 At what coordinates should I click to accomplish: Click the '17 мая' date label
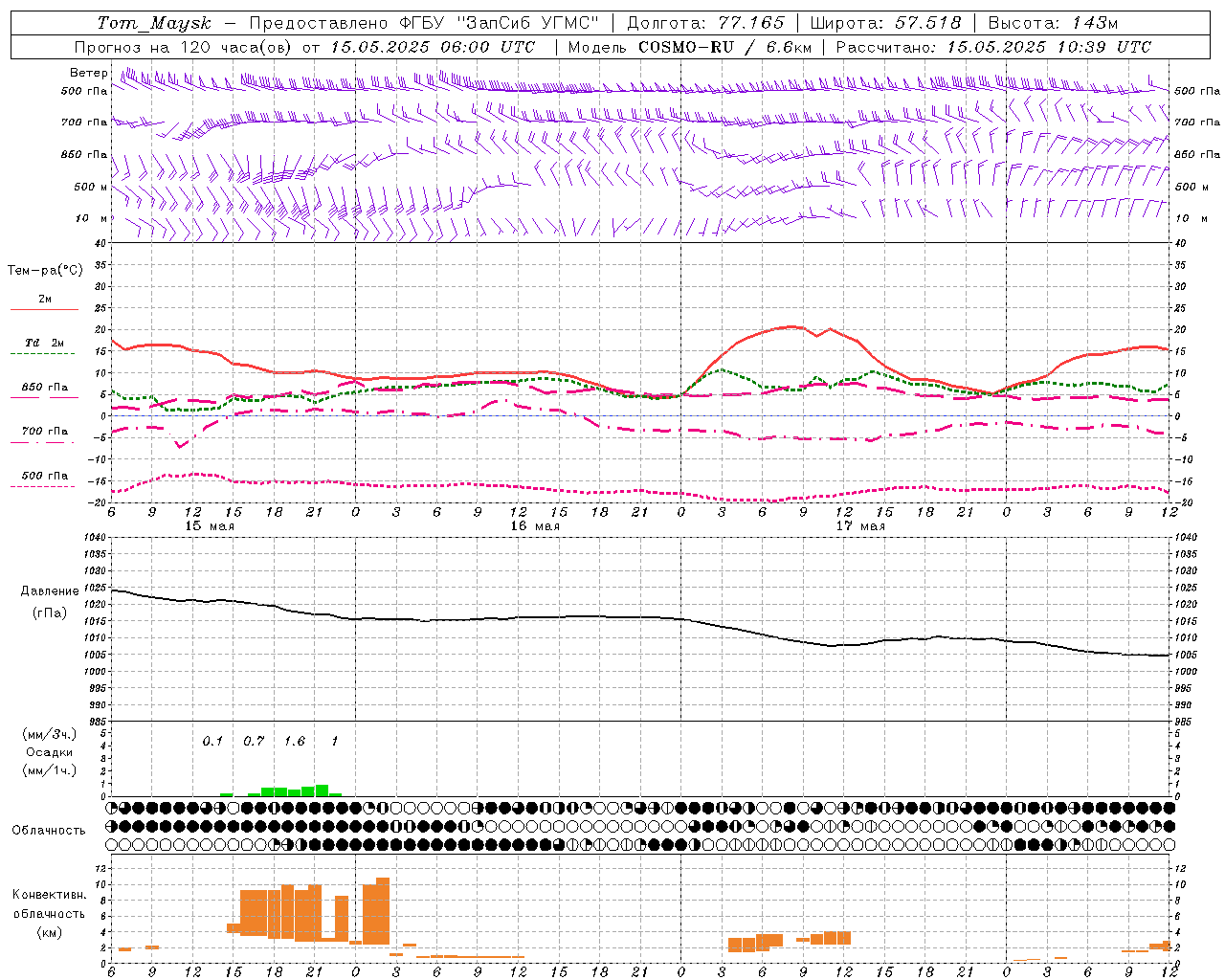(x=860, y=526)
